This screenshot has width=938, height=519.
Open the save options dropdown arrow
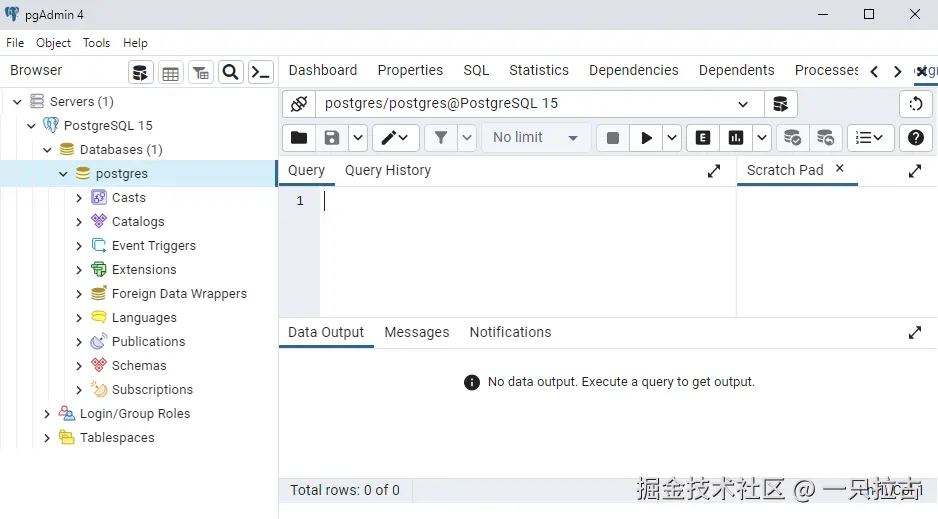tap(358, 138)
